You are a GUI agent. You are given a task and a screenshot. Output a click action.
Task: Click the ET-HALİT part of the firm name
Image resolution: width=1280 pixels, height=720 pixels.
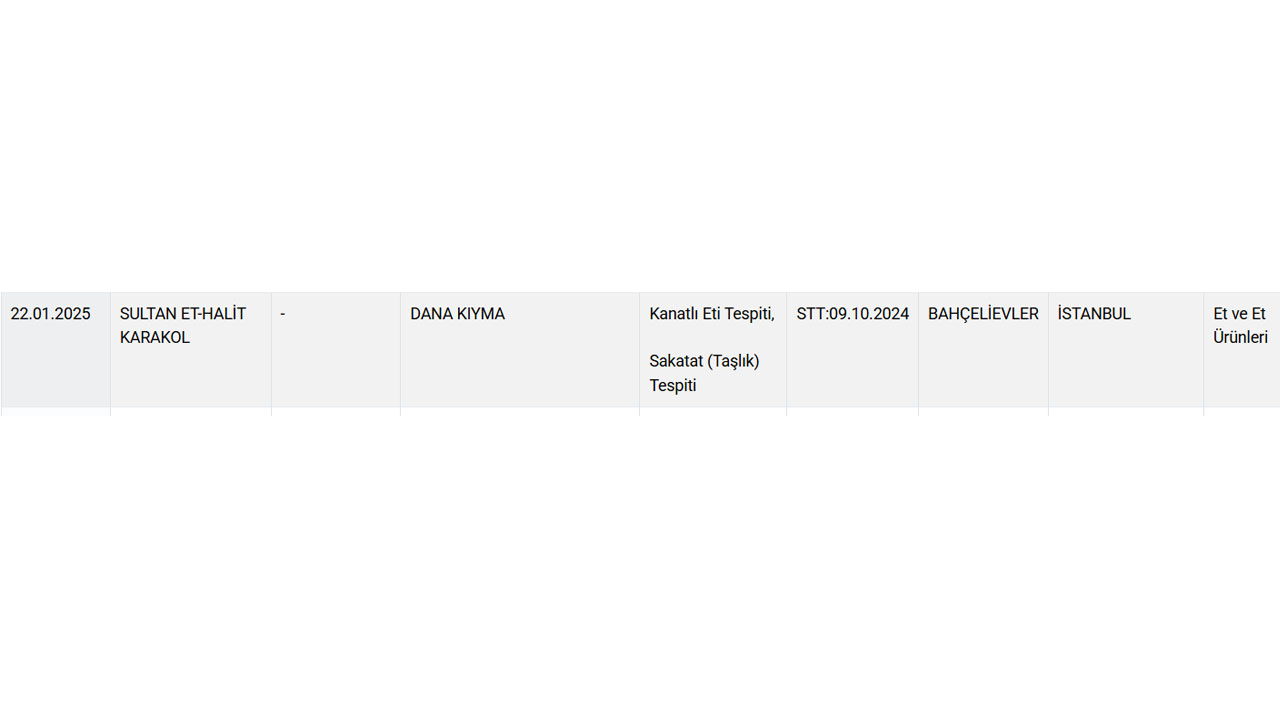[213, 314]
